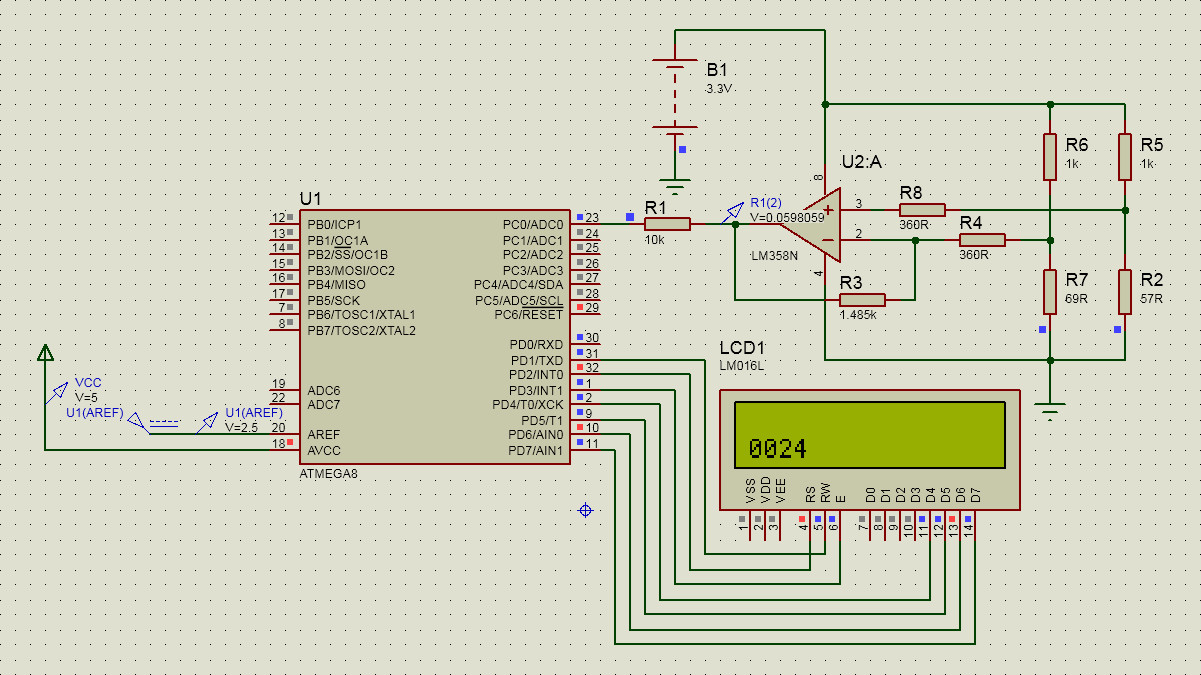Click the R2 57R resistor
1201x675 pixels.
coord(1125,291)
